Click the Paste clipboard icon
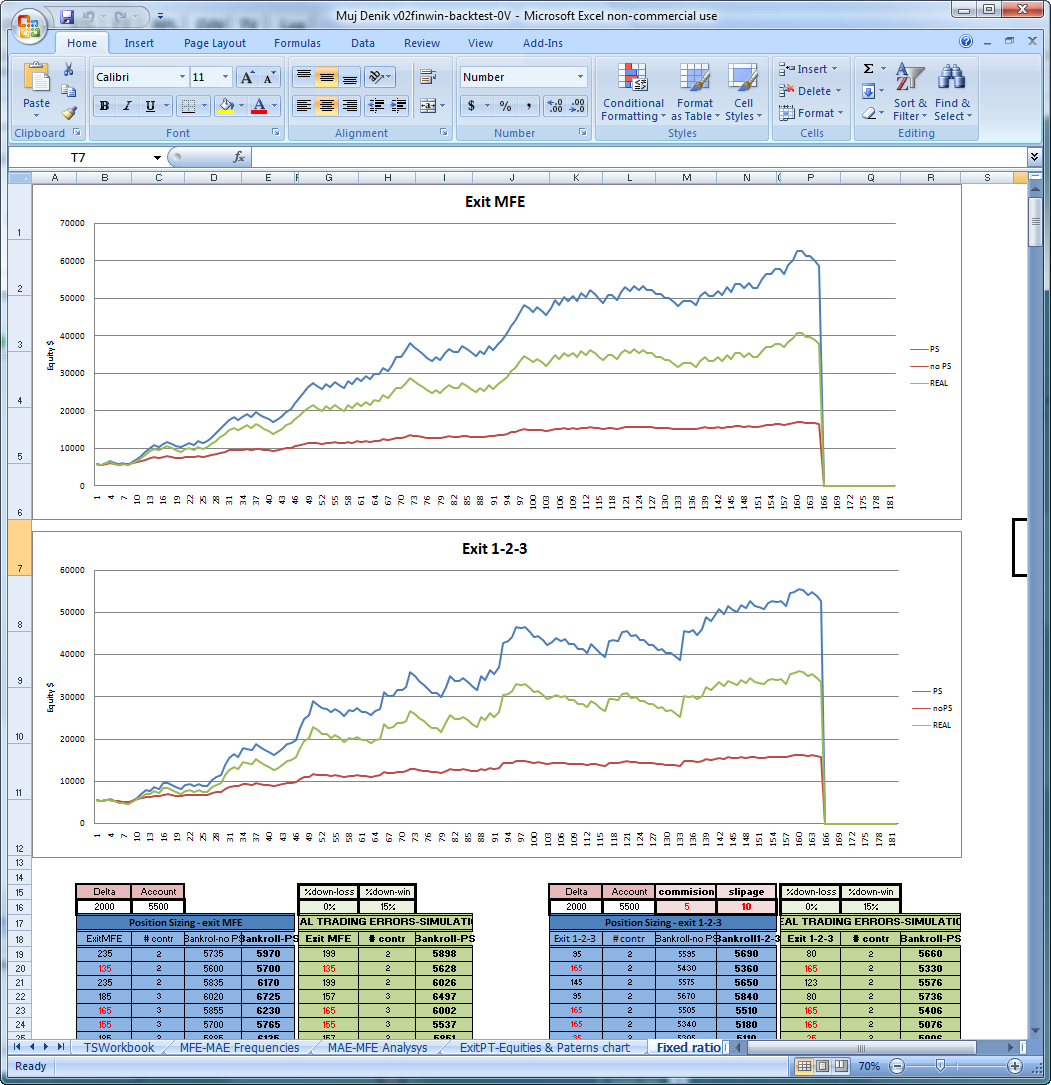1051x1085 pixels. [36, 80]
